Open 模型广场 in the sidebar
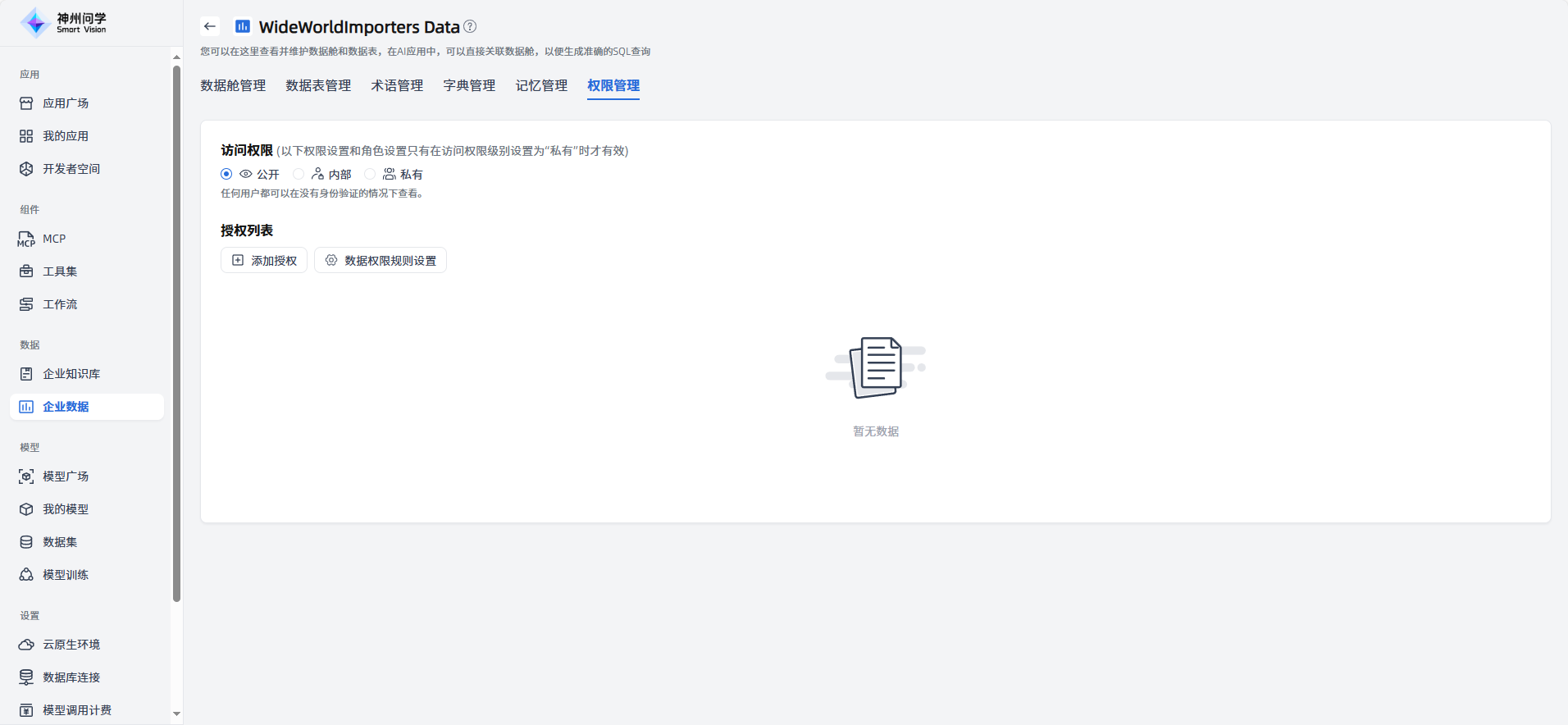Image resolution: width=1568 pixels, height=725 pixels. [x=65, y=476]
